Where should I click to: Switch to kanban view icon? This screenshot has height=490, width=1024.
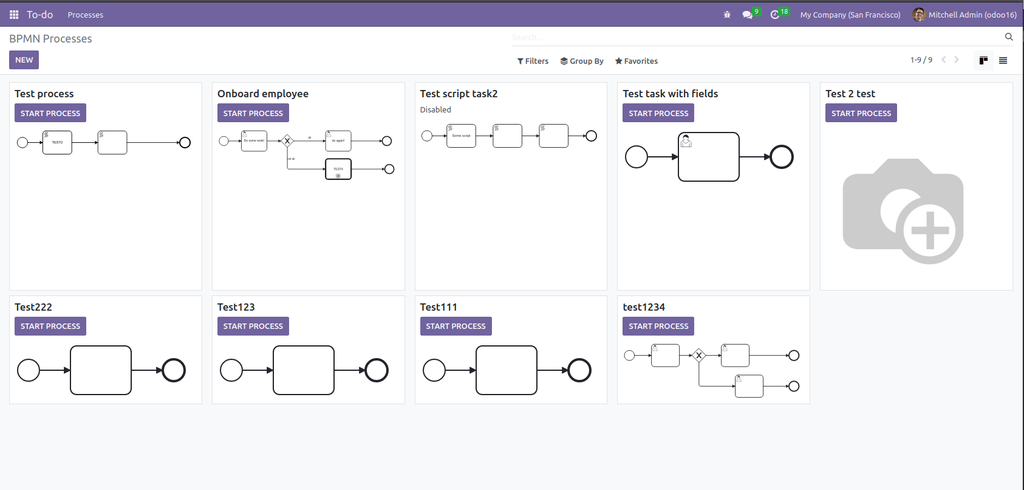984,61
